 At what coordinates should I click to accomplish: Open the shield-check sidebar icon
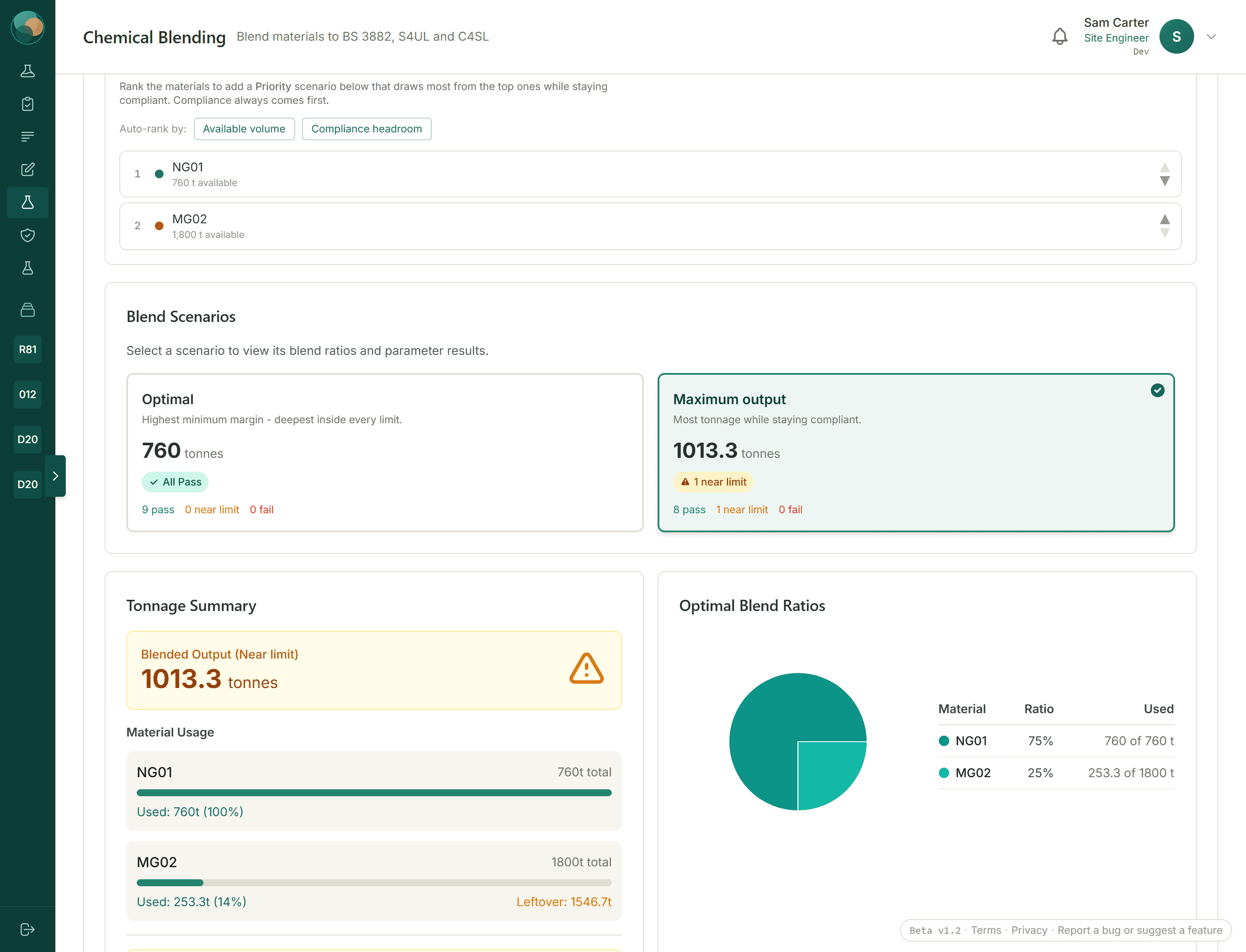(x=28, y=235)
